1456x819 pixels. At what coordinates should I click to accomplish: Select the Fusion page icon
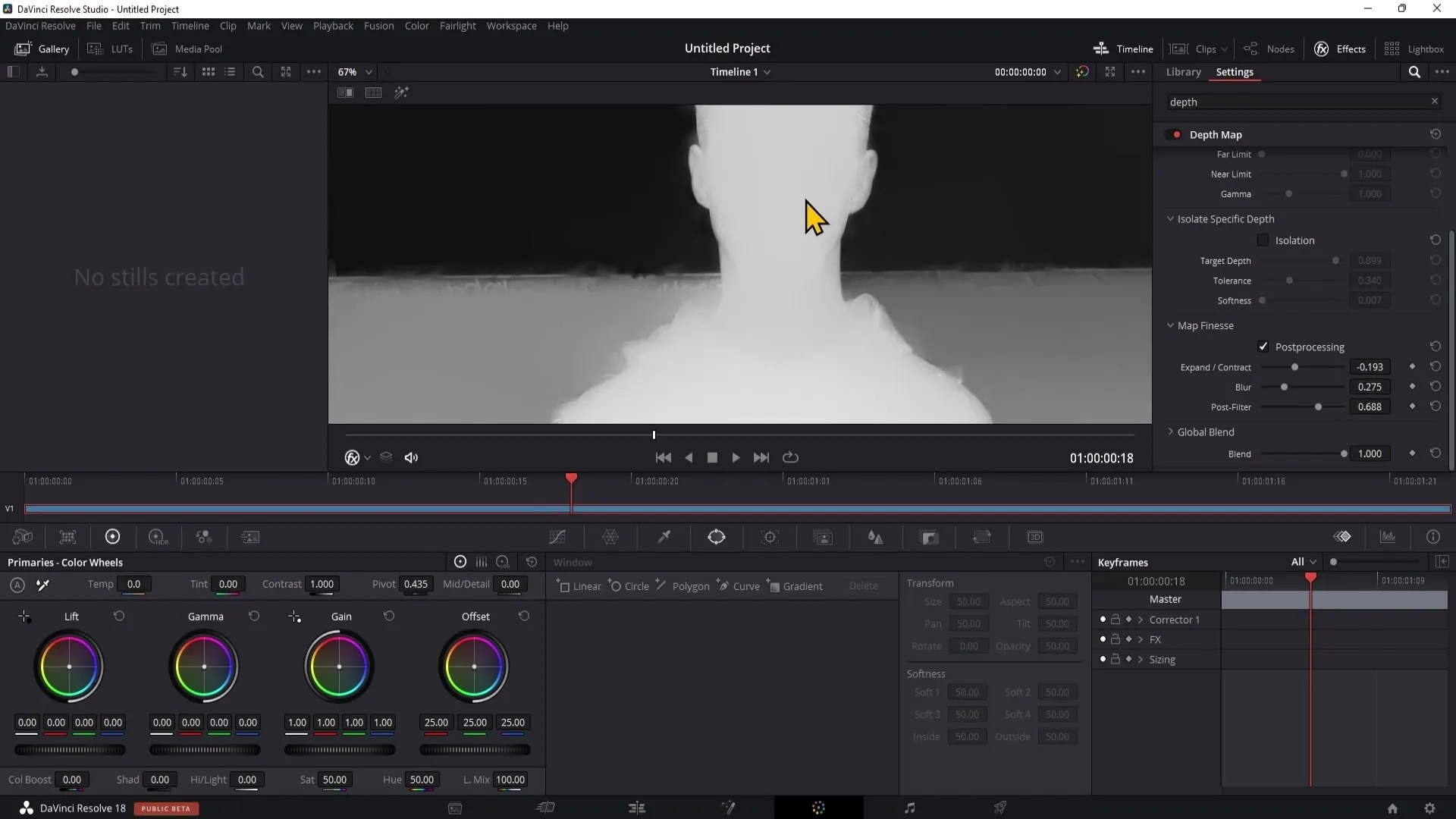pos(729,807)
